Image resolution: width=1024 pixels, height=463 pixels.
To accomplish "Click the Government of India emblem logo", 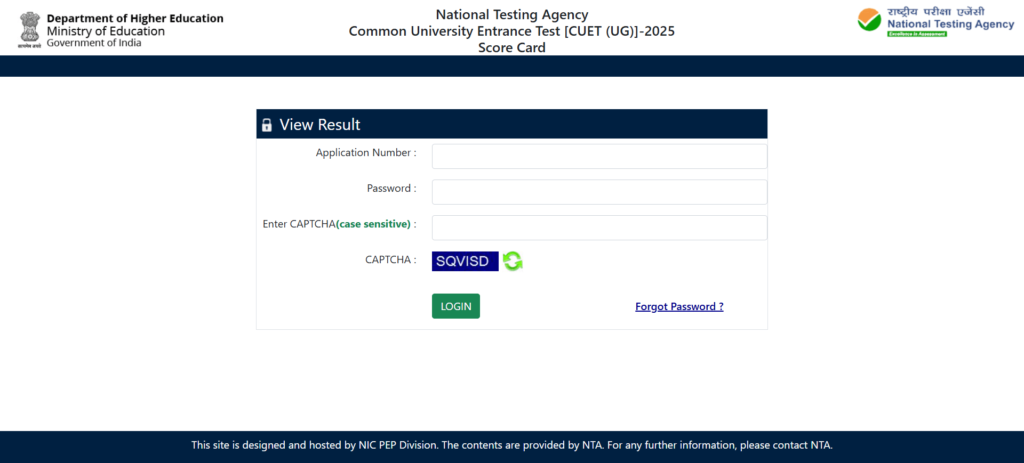I will pos(29,31).
